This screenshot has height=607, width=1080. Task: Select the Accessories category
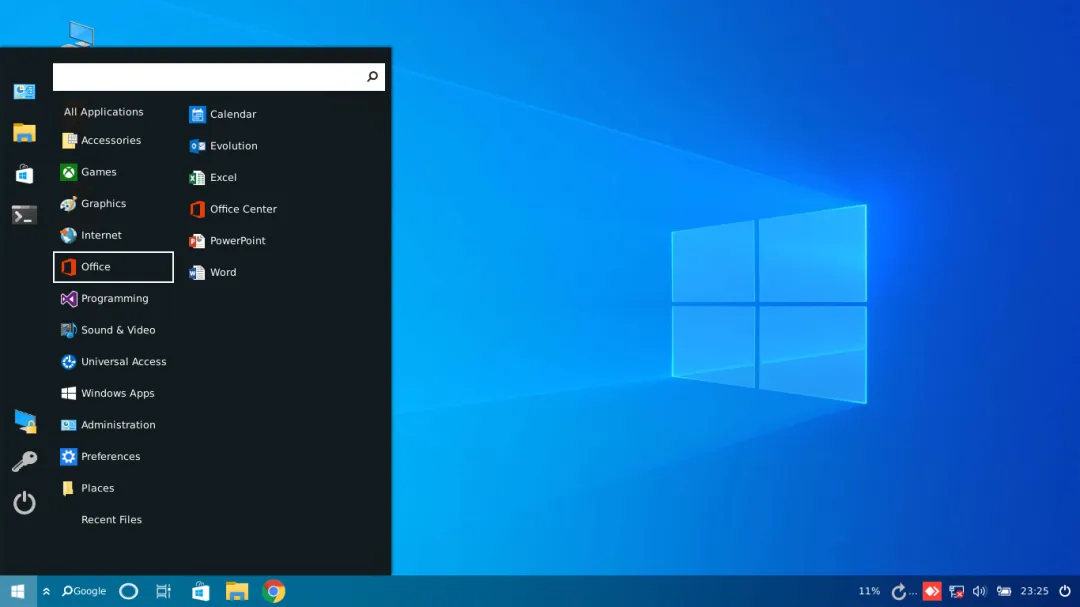point(113,141)
